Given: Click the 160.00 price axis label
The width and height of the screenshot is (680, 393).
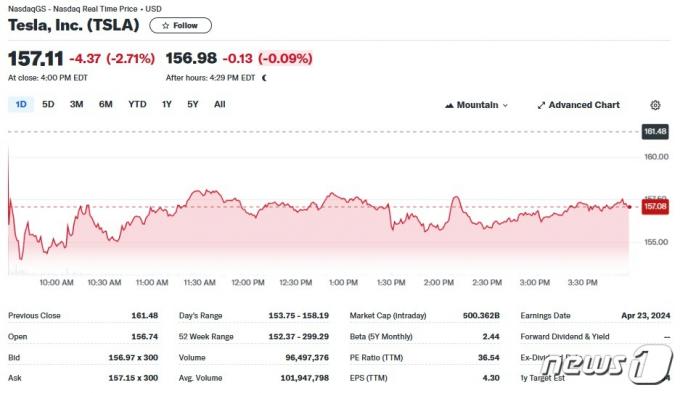Looking at the screenshot, I should pos(656,157).
